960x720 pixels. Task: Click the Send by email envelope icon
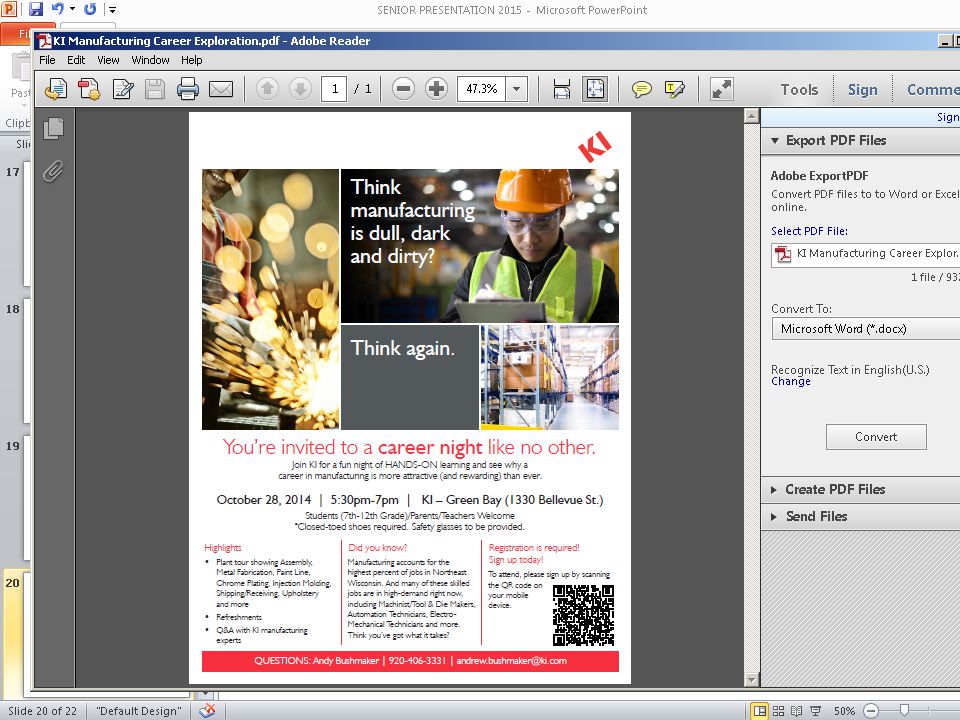pos(221,89)
